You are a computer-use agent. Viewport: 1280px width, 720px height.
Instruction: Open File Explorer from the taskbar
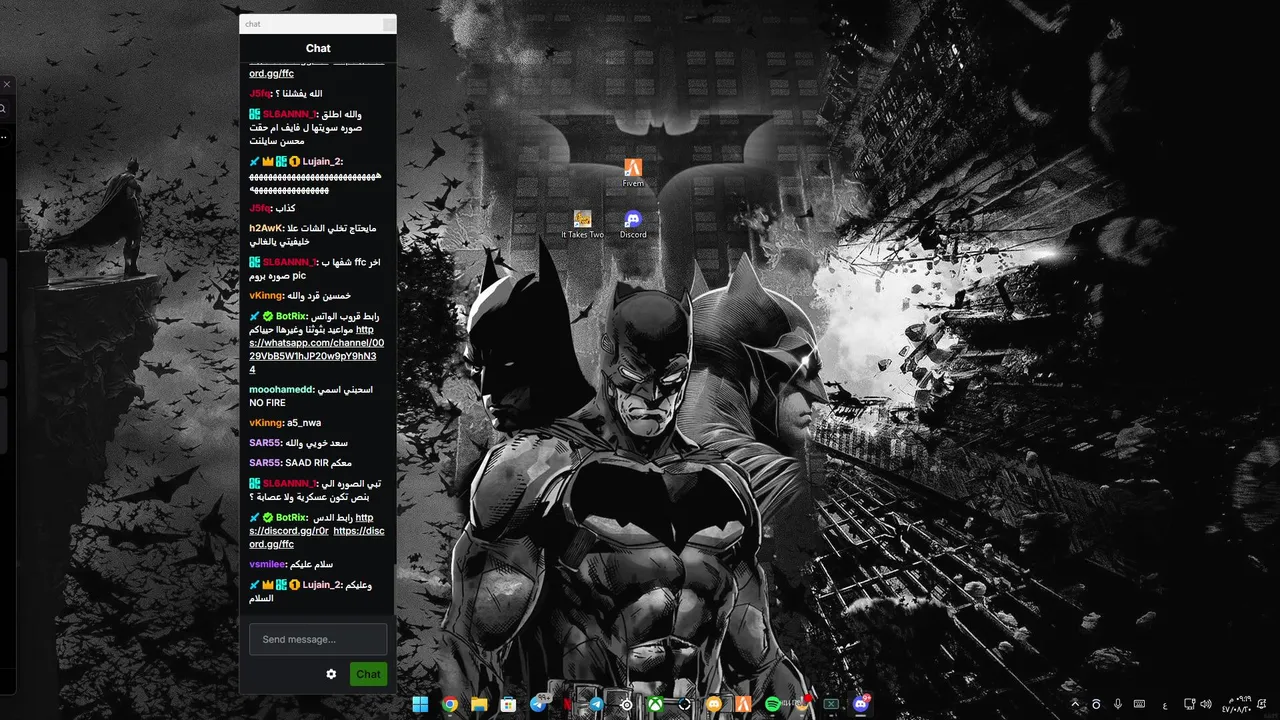click(x=479, y=704)
